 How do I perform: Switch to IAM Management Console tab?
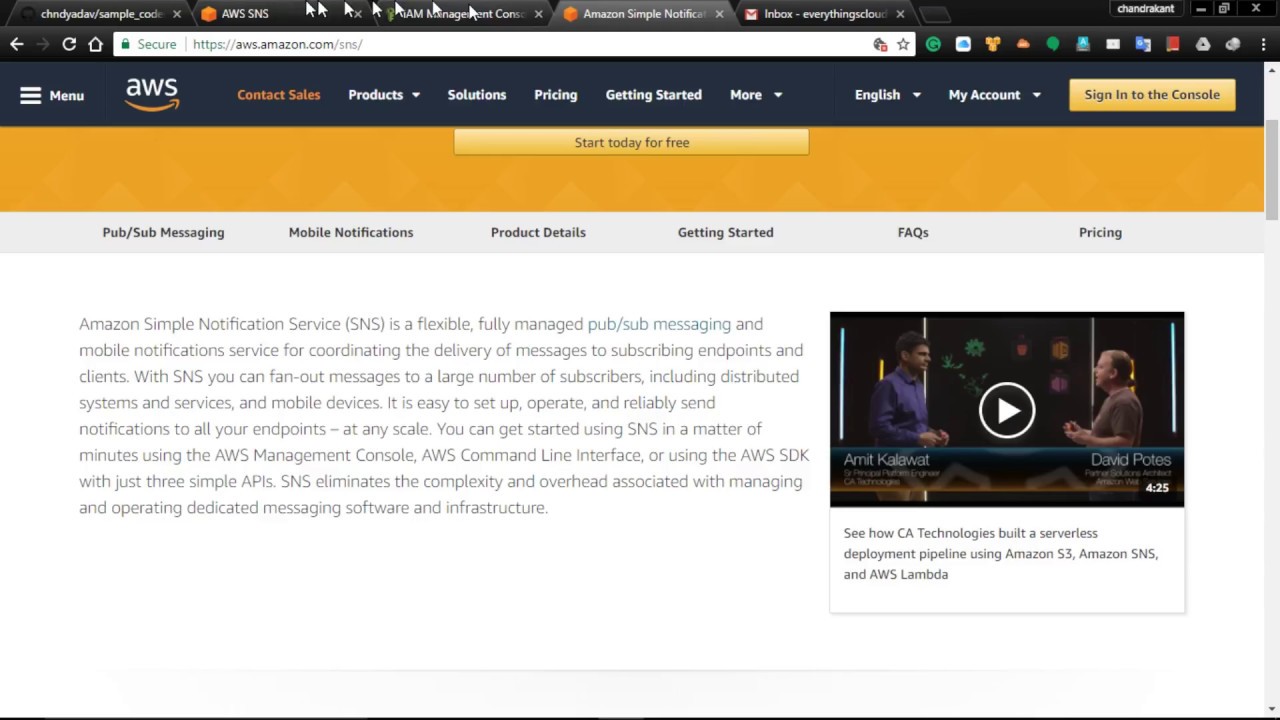460,14
